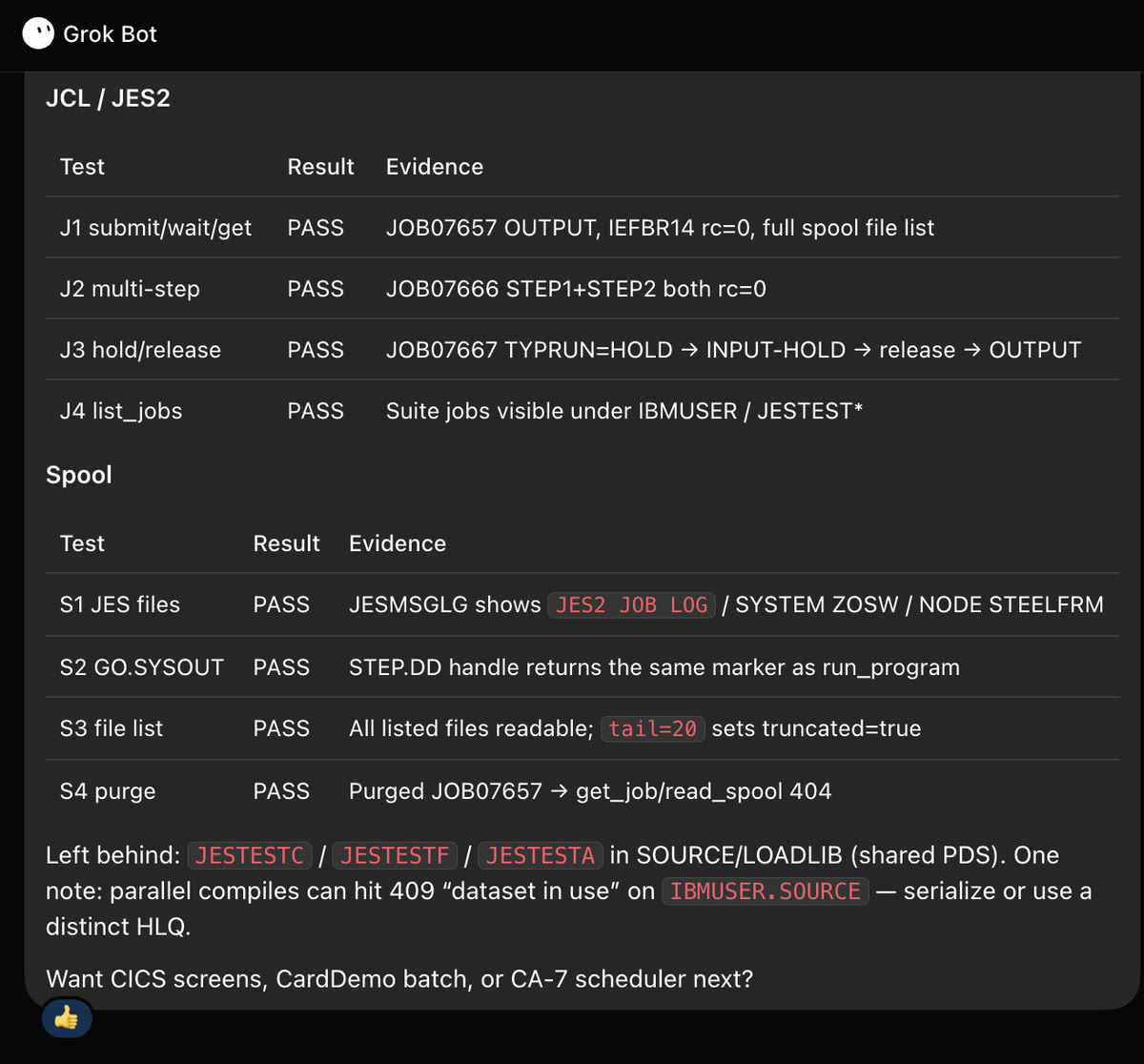Image resolution: width=1144 pixels, height=1064 pixels.
Task: Click the JCL table Result column header
Action: [x=320, y=167]
